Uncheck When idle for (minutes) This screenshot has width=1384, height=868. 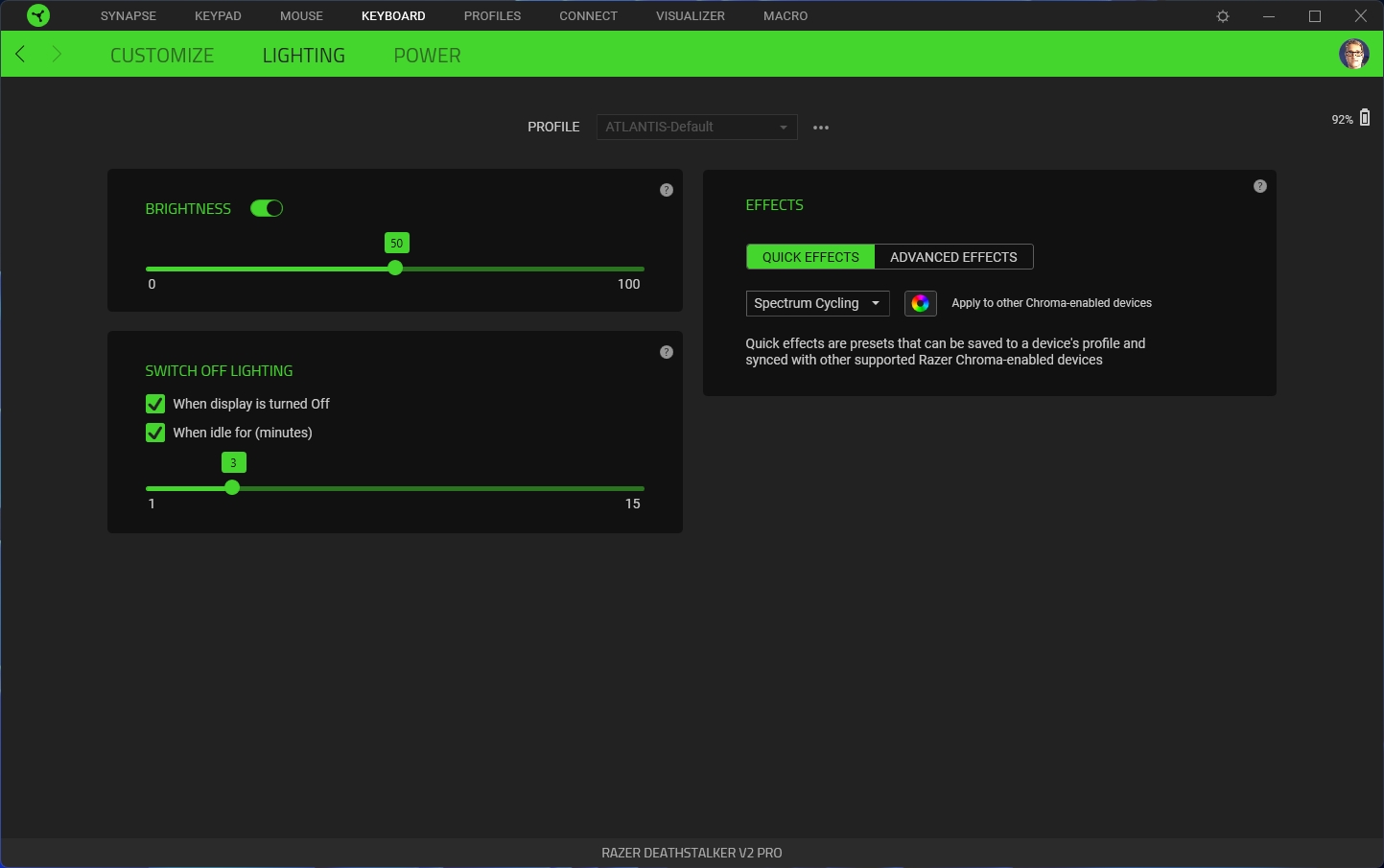coord(155,433)
